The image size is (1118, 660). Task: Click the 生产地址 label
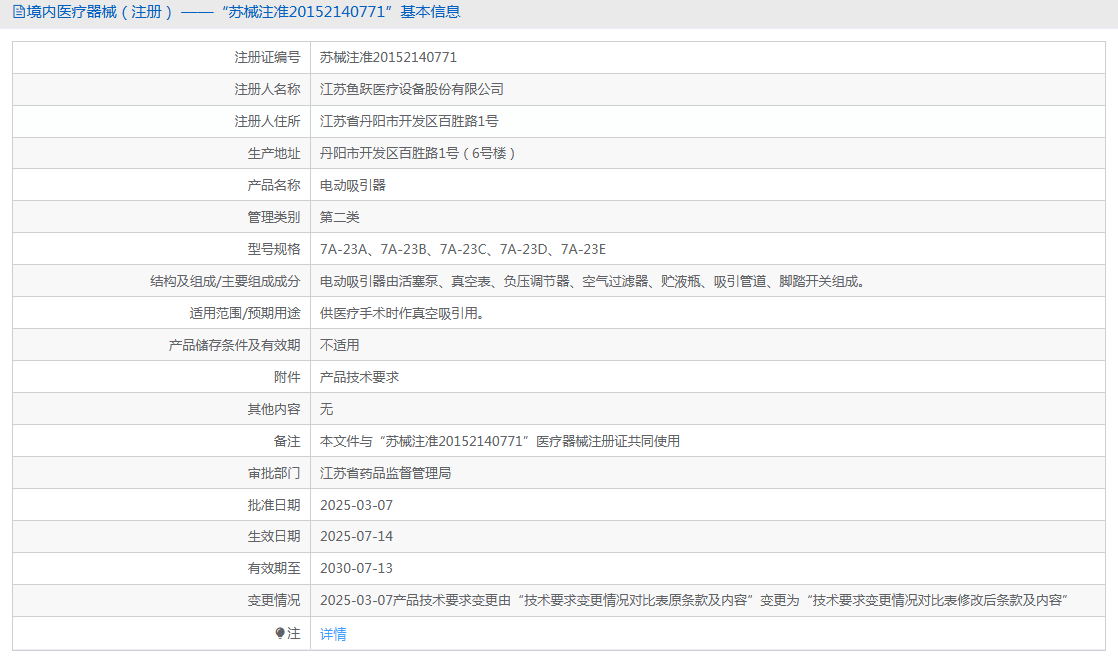pos(274,153)
